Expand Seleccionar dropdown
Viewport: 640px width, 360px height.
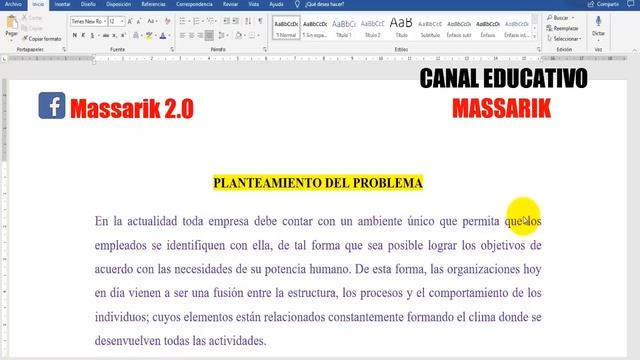pyautogui.click(x=564, y=39)
